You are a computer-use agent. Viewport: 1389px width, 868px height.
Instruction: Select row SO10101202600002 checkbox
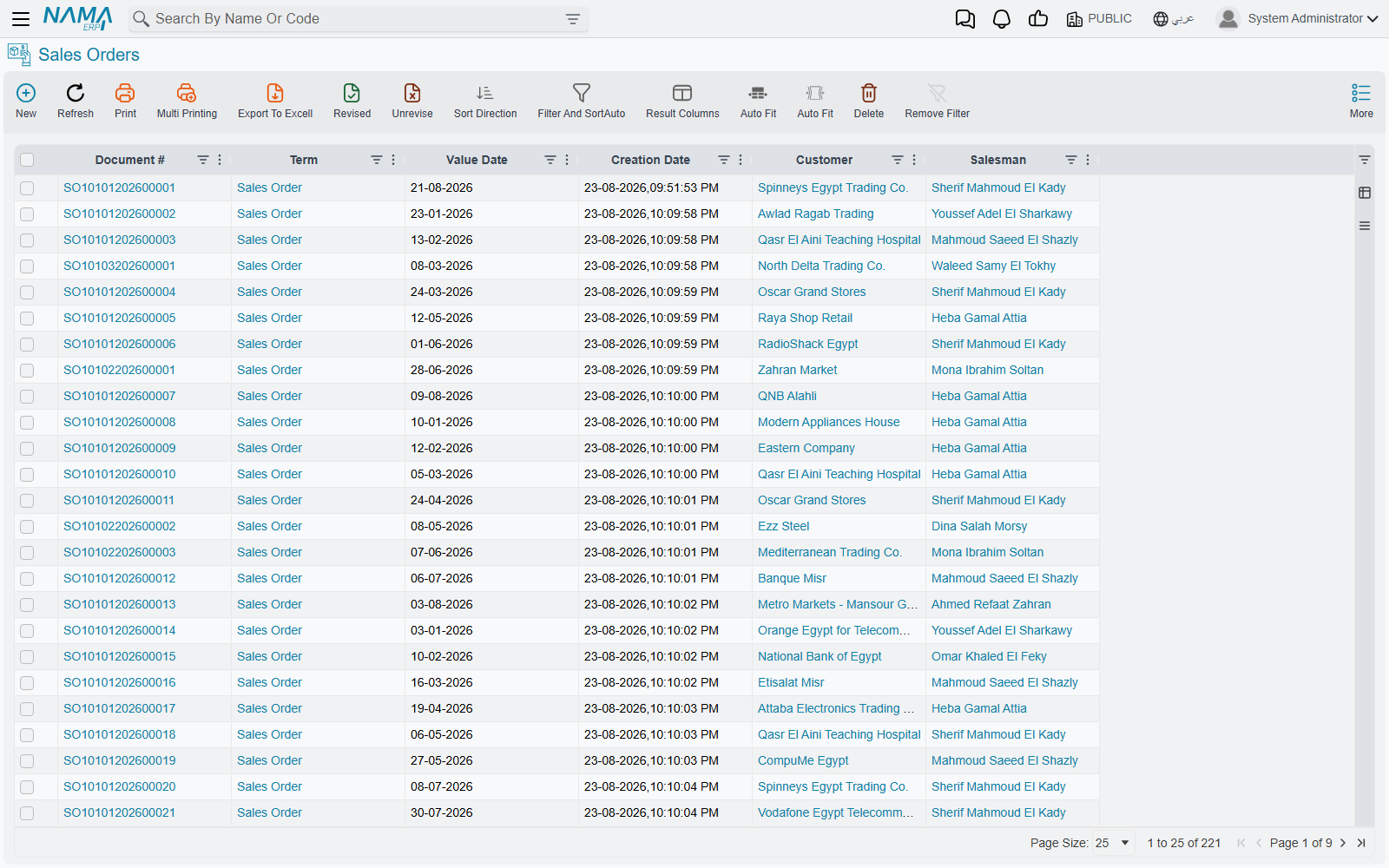coord(27,214)
